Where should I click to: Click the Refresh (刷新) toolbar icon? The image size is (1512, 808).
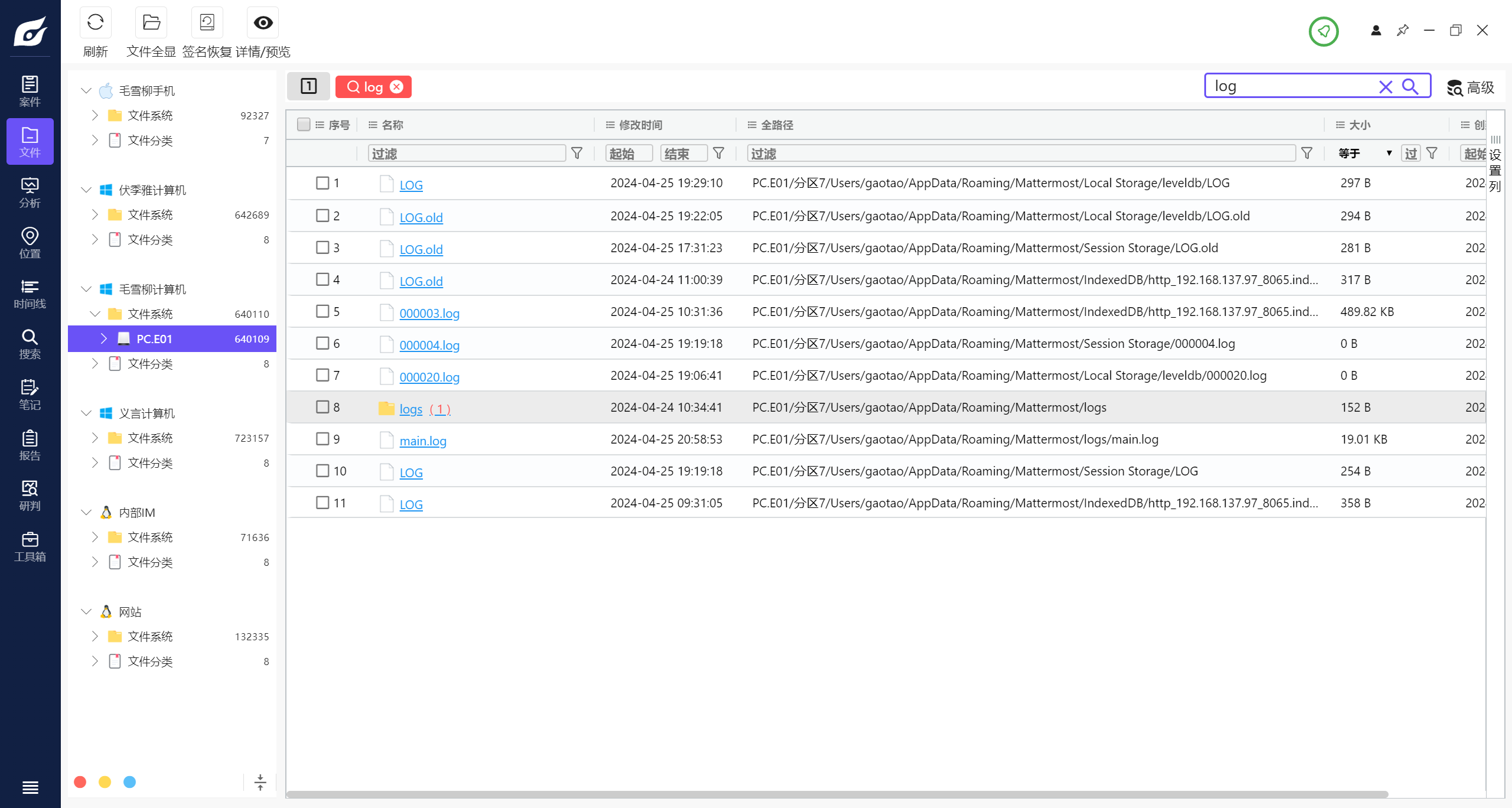point(95,23)
